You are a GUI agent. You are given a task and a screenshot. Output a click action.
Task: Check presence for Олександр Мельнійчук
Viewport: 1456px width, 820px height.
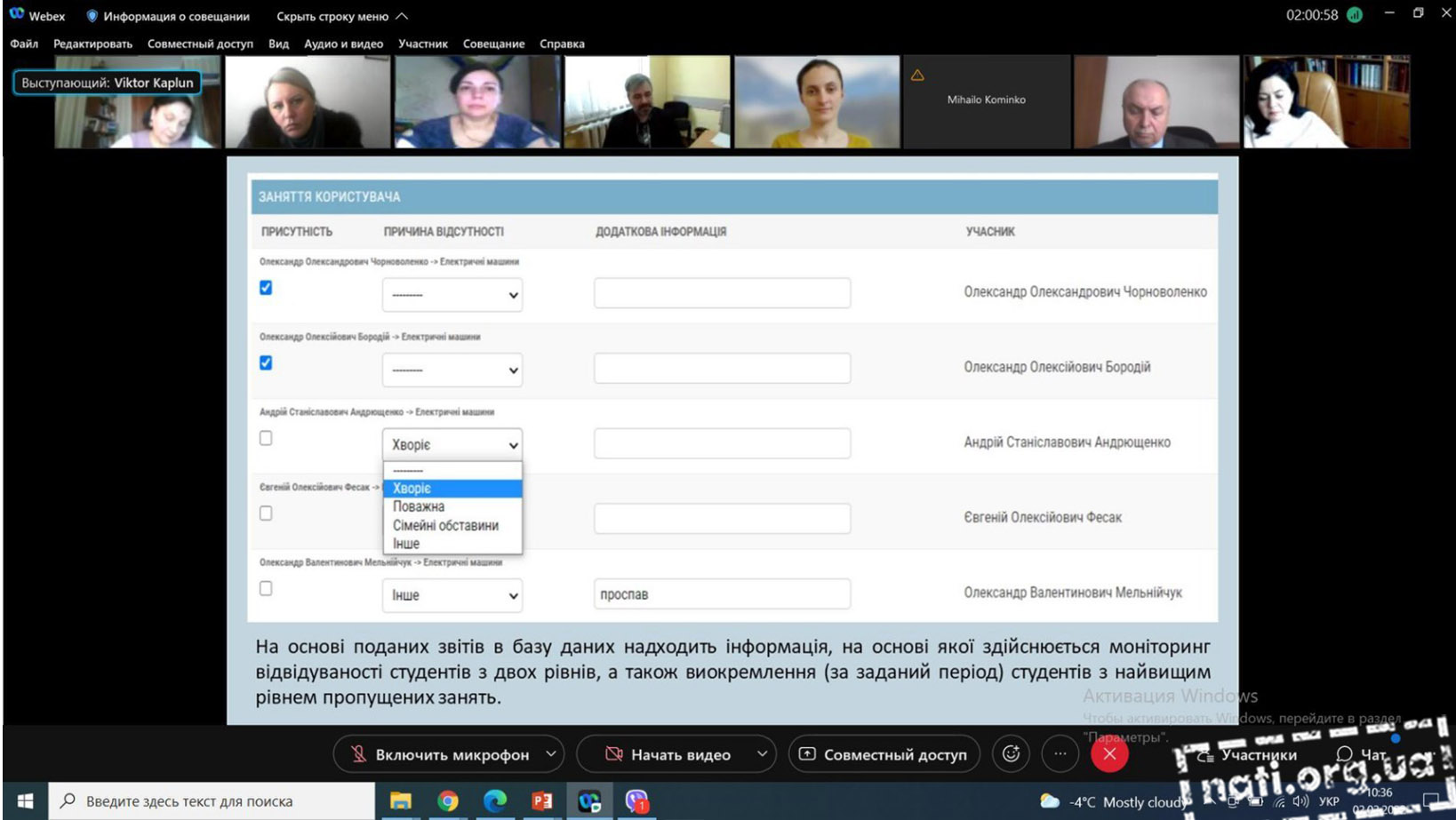266,588
